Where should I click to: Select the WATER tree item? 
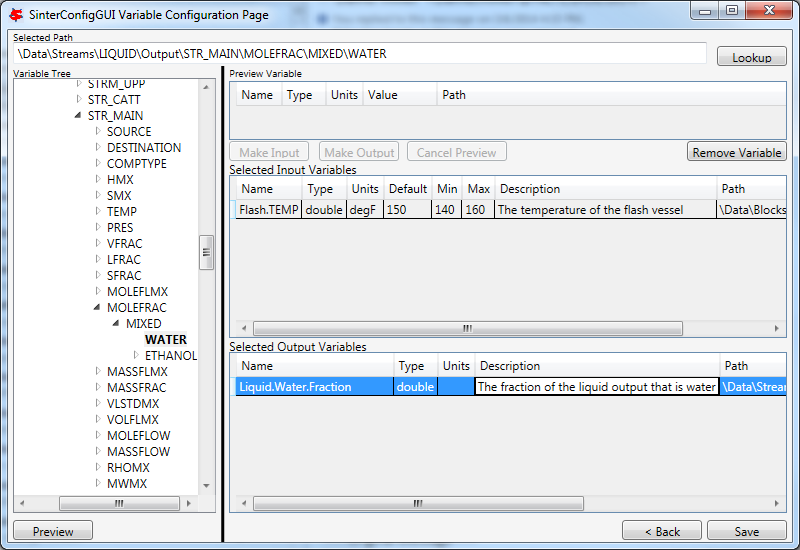coord(166,339)
